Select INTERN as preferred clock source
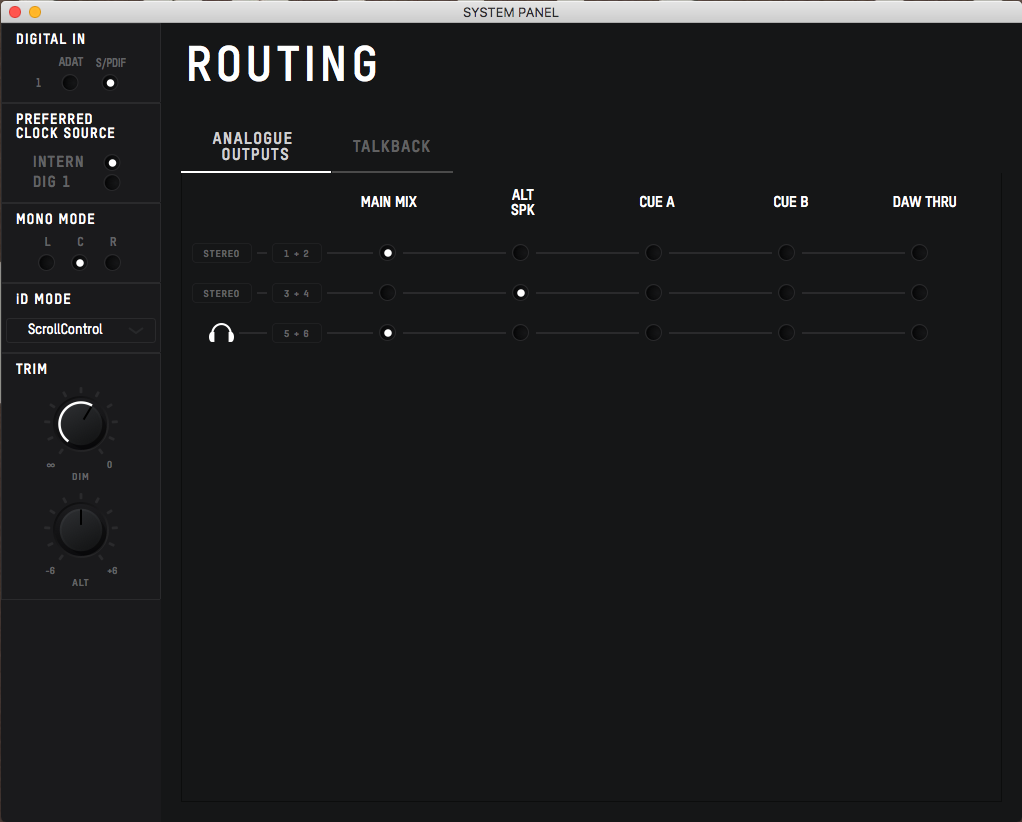 [x=112, y=161]
